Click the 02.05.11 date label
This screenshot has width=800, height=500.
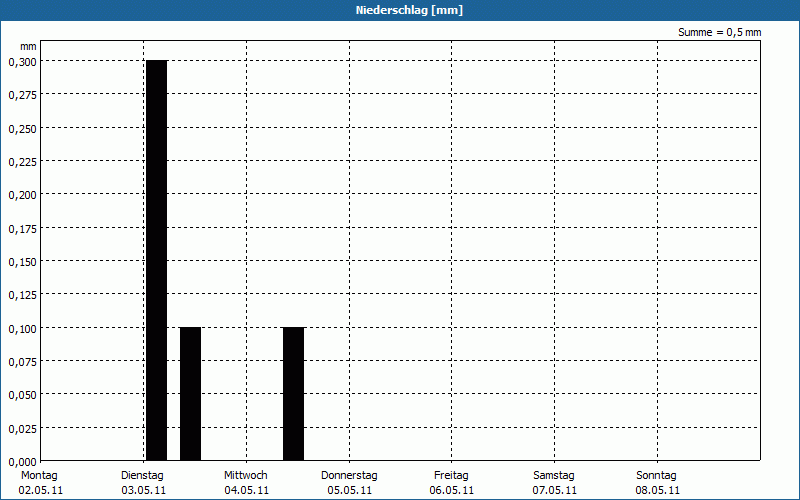(41, 491)
